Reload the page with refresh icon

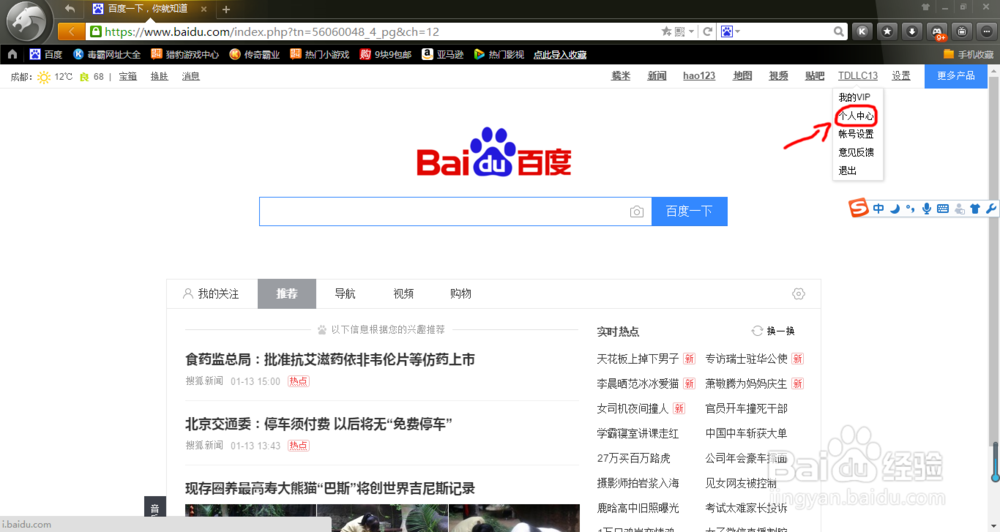point(707,31)
